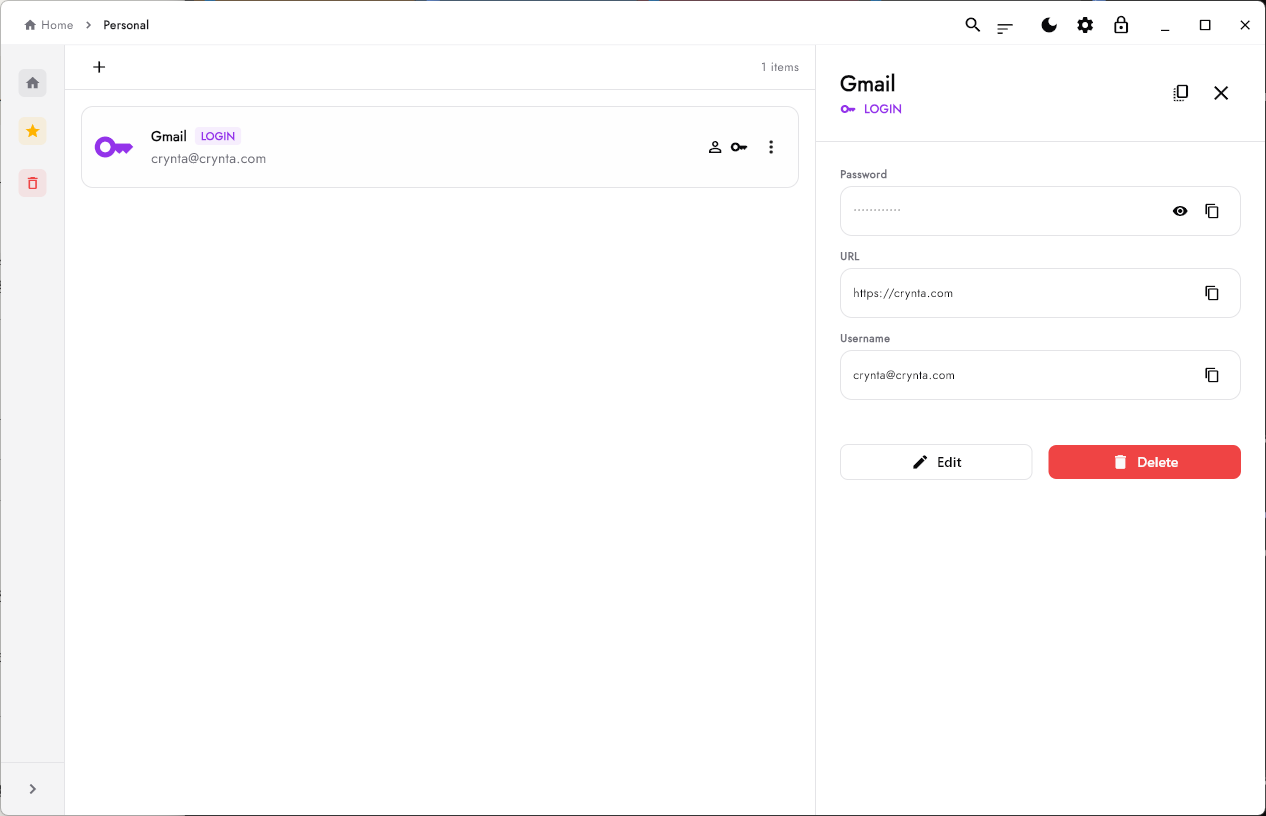This screenshot has width=1266, height=816.
Task: Copy username icon on Gmail list row
Action: (x=715, y=147)
